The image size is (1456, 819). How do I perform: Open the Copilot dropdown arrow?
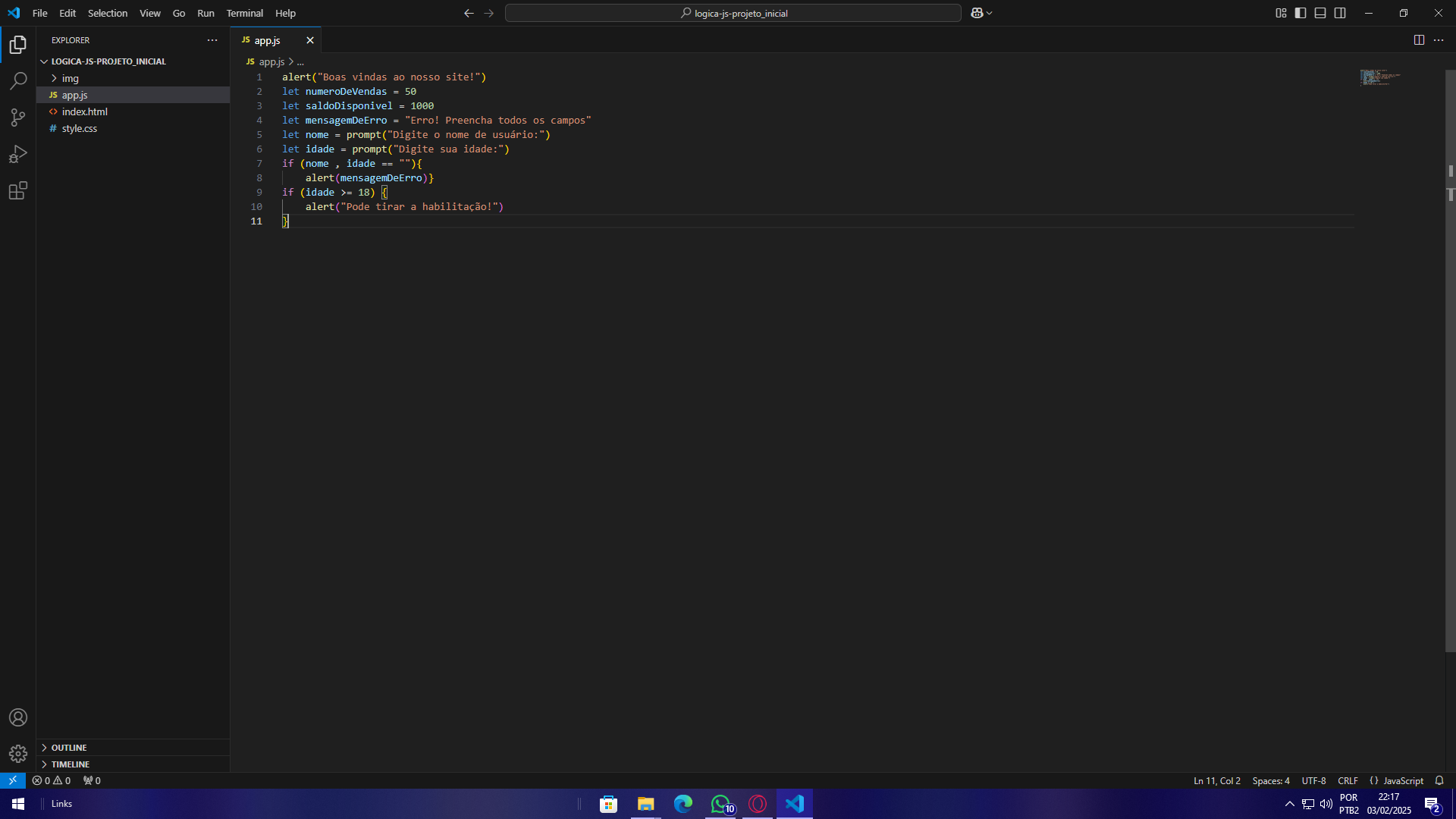(x=990, y=13)
